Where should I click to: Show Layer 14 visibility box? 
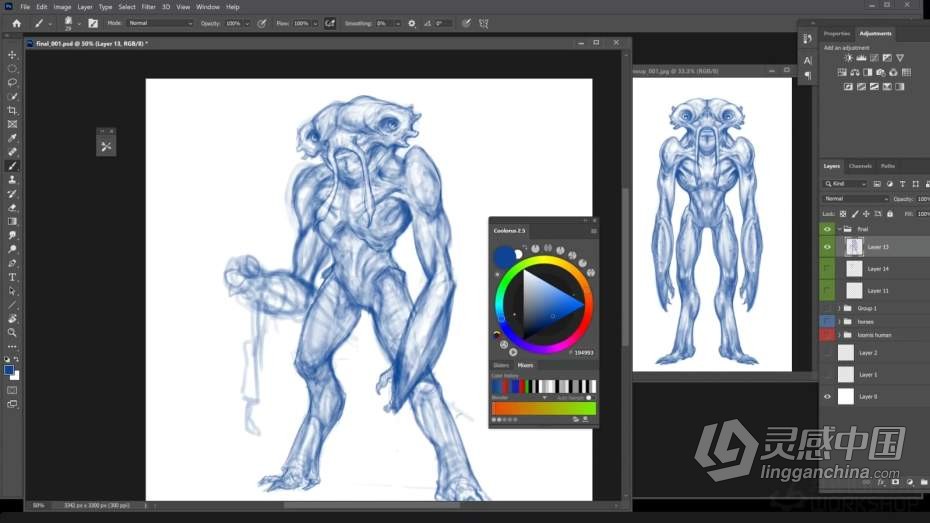click(827, 269)
